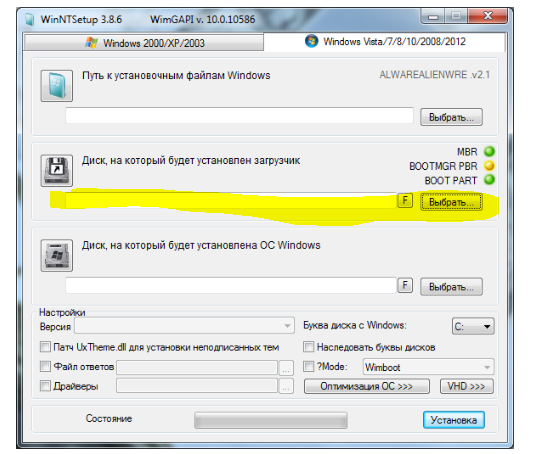Click the yellow BOOTMGR PBR status light
This screenshot has width=552, height=454.
coord(489,166)
